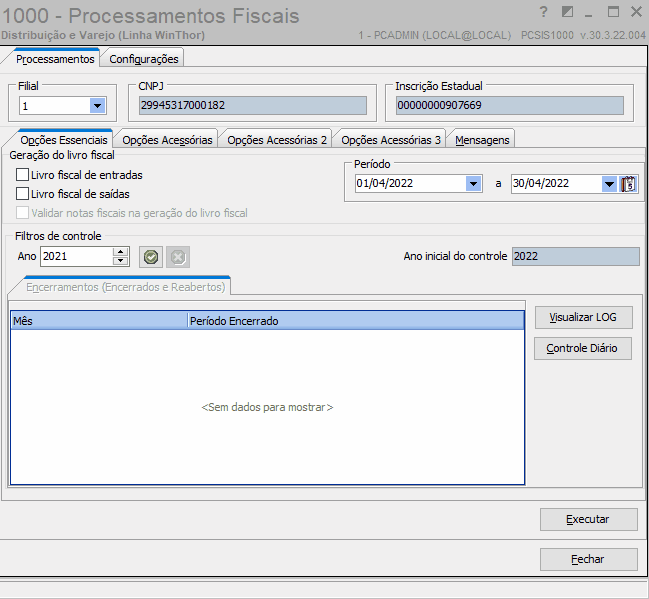Switch to the Configurações tab
This screenshot has width=649, height=599.
click(144, 59)
